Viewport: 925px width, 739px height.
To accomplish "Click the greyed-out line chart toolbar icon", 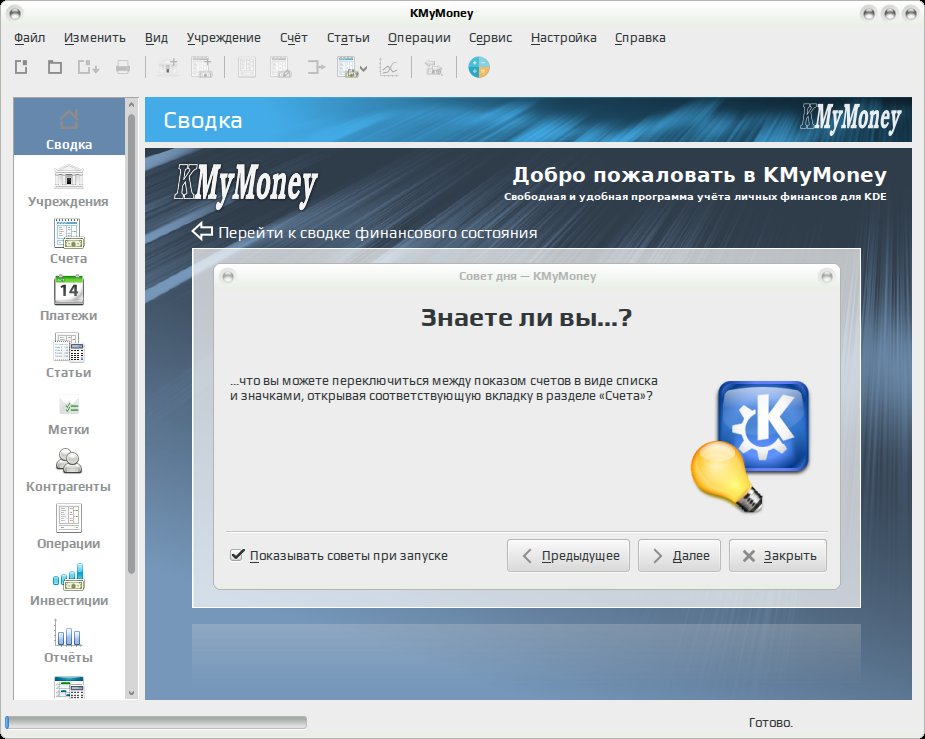I will pos(388,67).
